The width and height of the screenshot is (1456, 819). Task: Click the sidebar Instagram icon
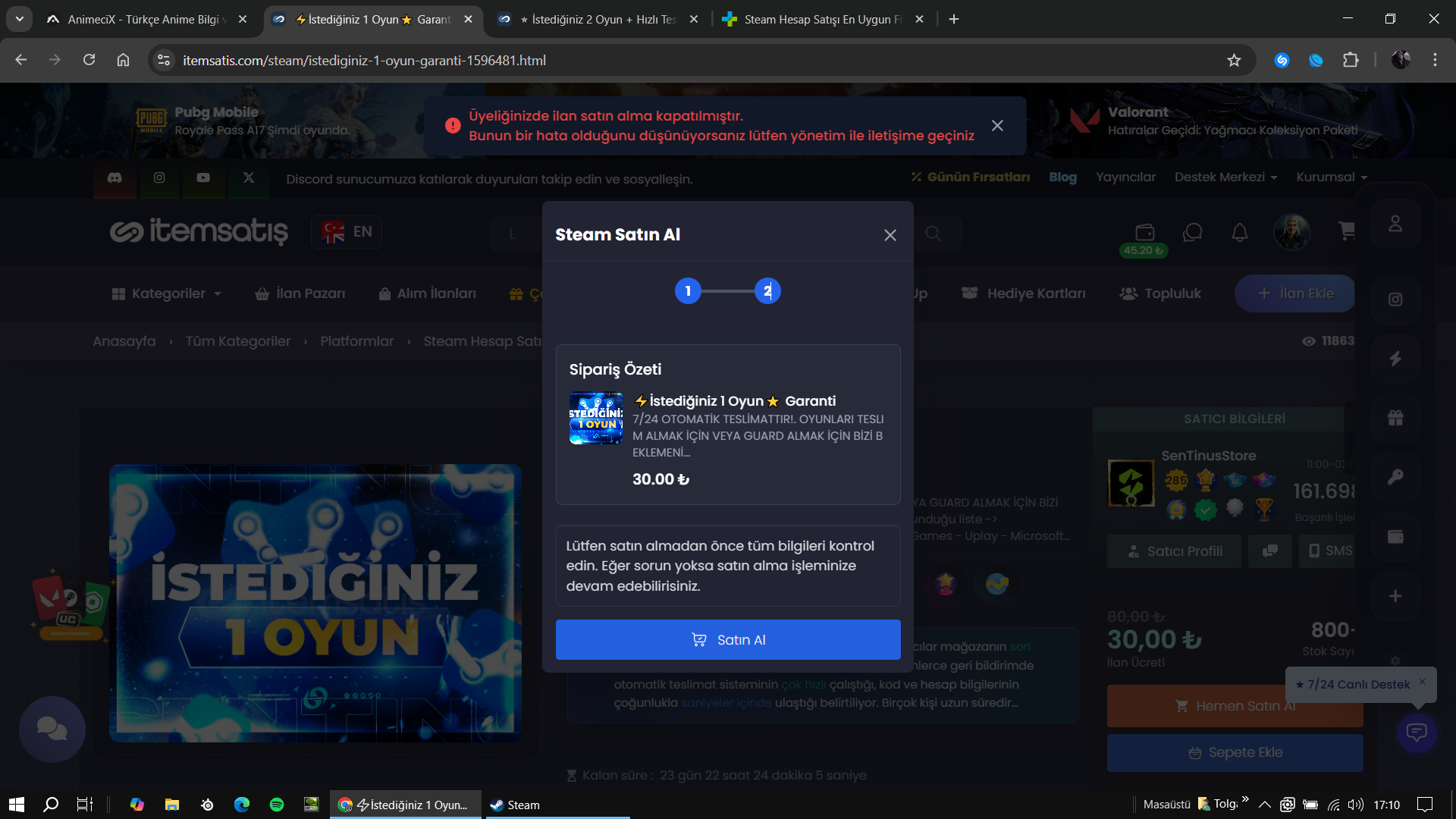click(1395, 300)
